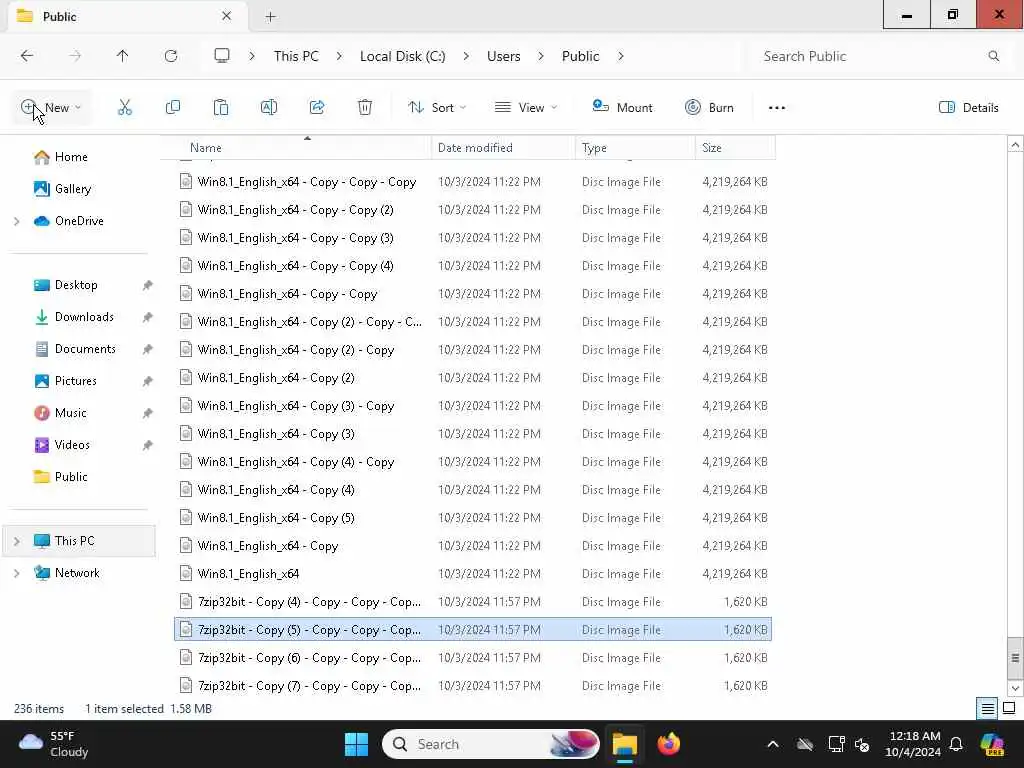1024x768 pixels.
Task: Open the New item dropdown
Action: tap(51, 108)
